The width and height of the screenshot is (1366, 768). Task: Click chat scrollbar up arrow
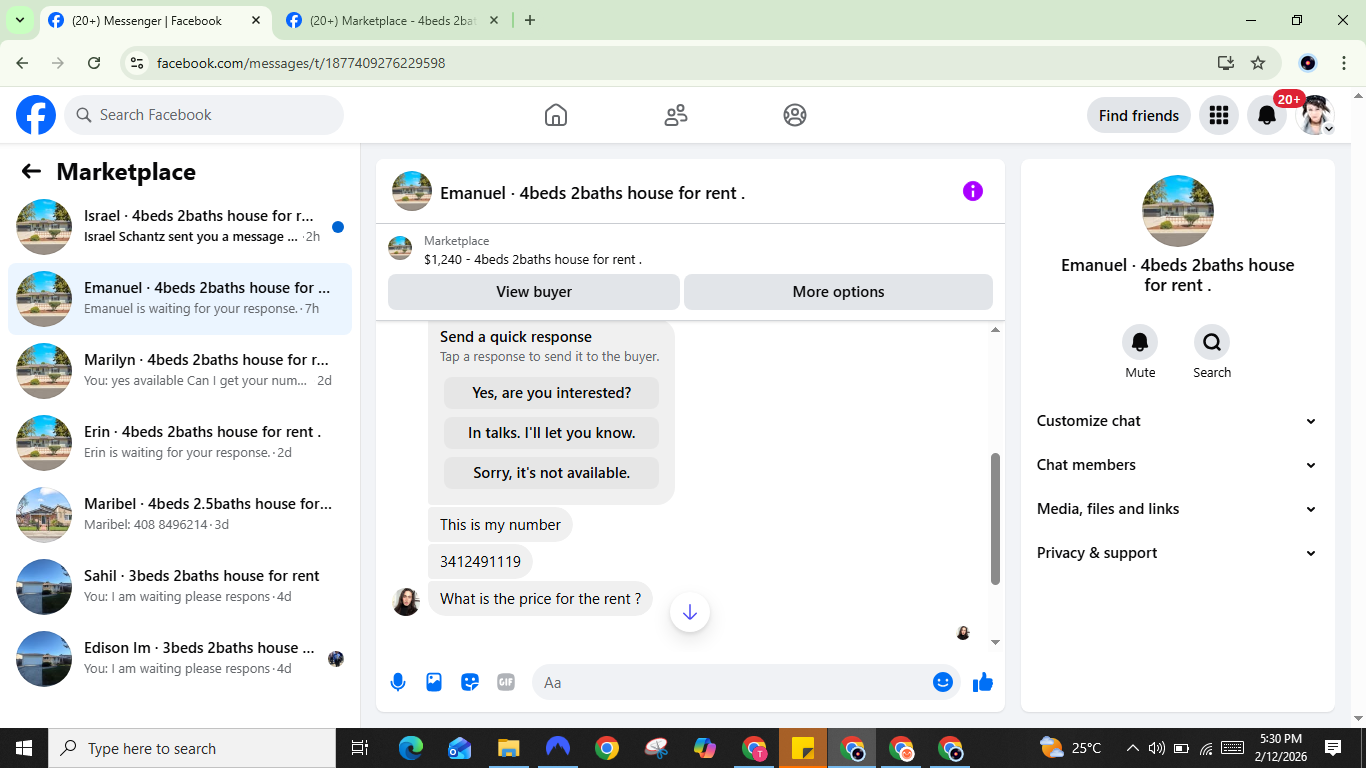995,330
